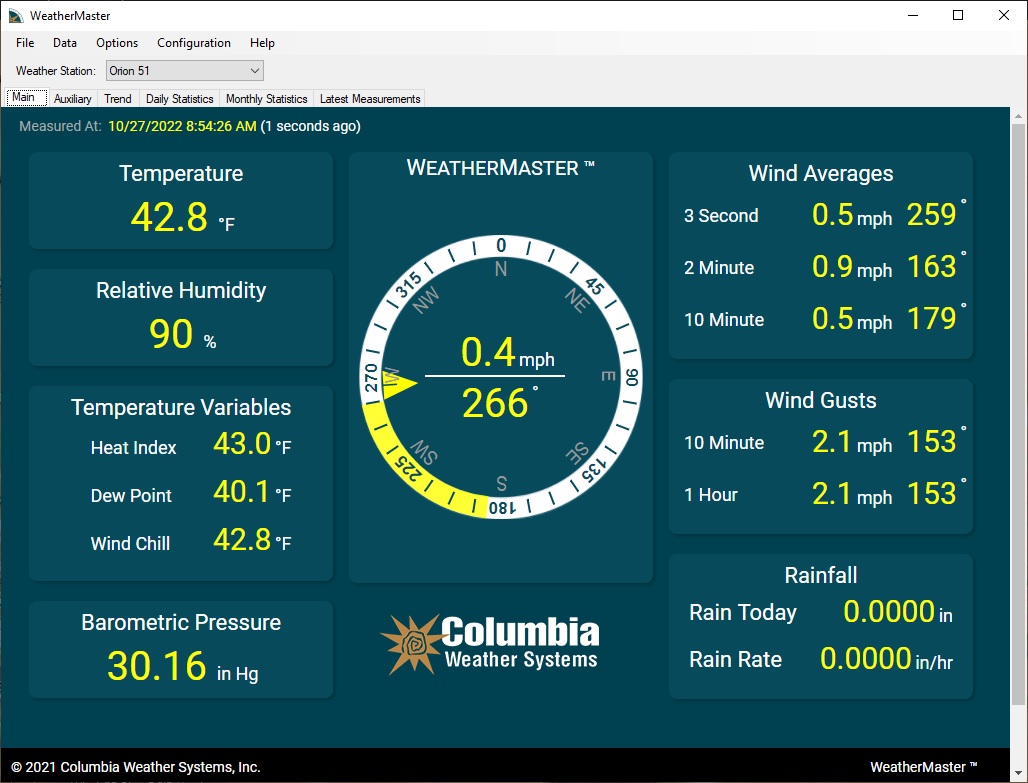Click the Dew Point value 40.1
Image resolution: width=1028 pixels, height=783 pixels.
click(x=241, y=492)
